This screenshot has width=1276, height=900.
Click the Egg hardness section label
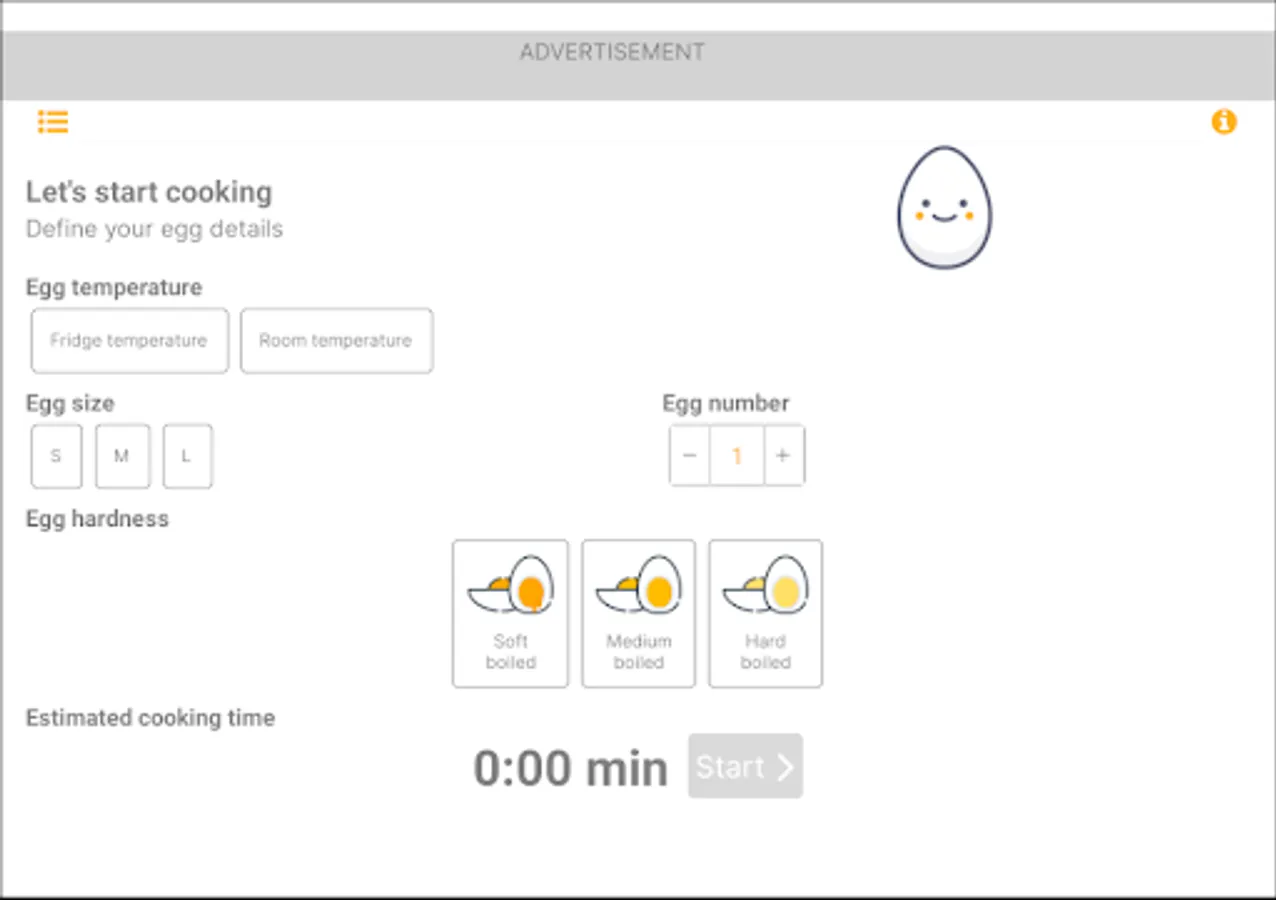[x=96, y=518]
